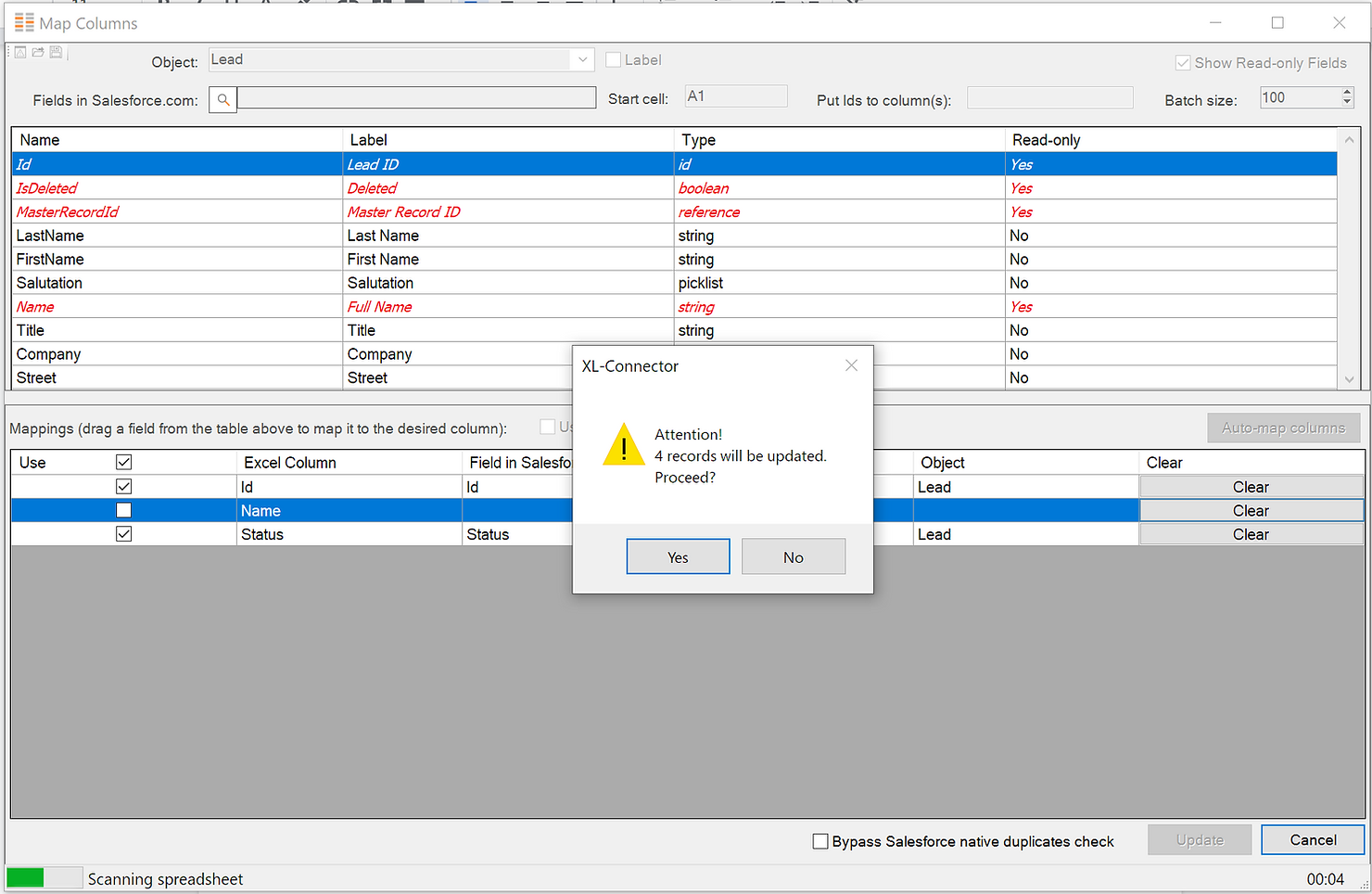Viewport: 1372px width, 894px height.
Task: Clear the Status mapping row
Action: [1251, 534]
